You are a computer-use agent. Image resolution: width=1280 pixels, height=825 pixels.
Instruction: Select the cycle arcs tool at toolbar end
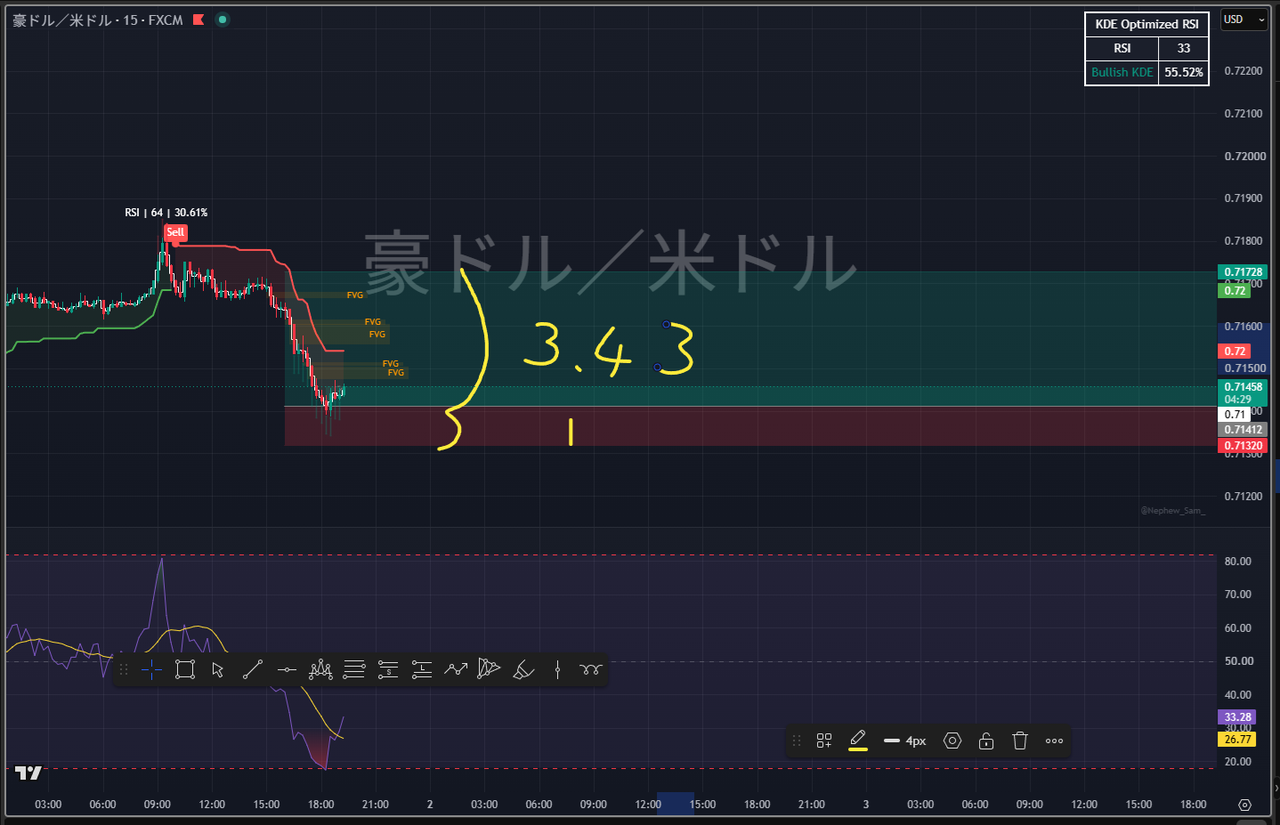click(591, 670)
